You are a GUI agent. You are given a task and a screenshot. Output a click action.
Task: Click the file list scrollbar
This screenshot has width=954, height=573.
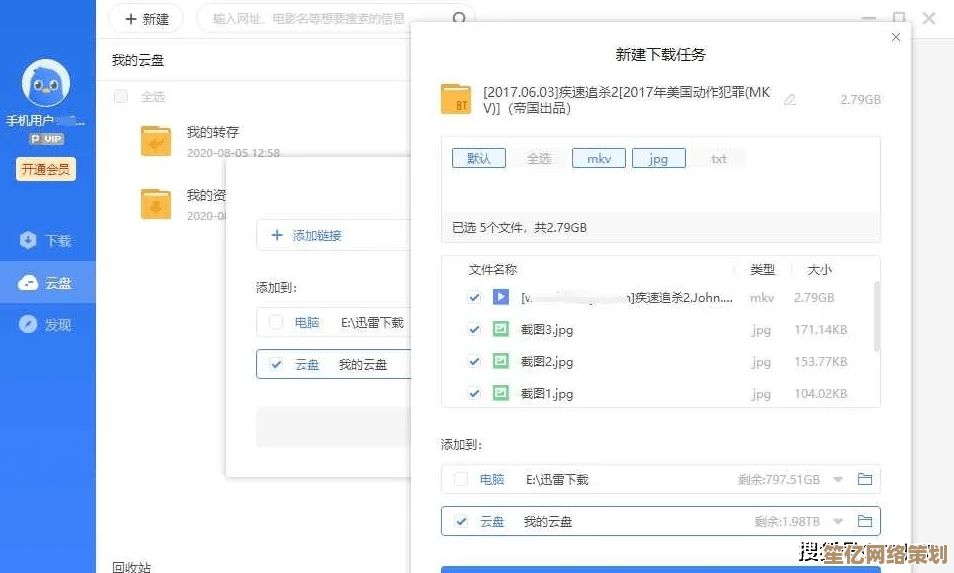click(876, 316)
